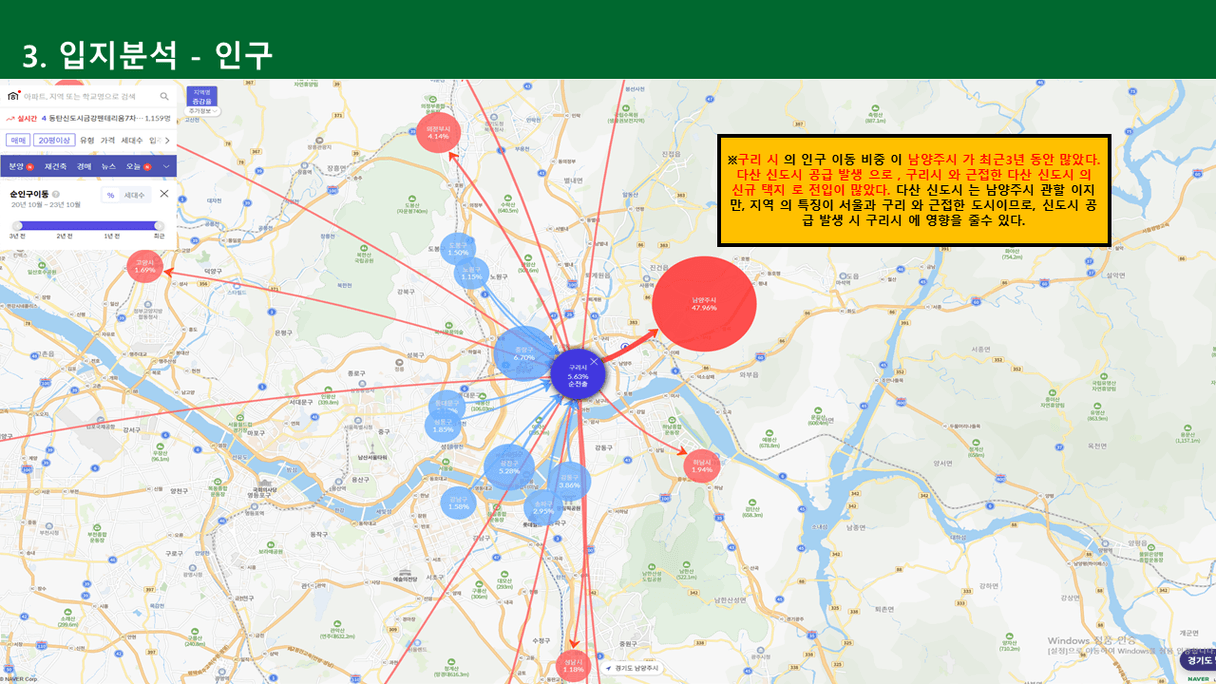This screenshot has height=684, width=1216.
Task: Select the 강남구 1.58% blue bubble
Action: 458,503
